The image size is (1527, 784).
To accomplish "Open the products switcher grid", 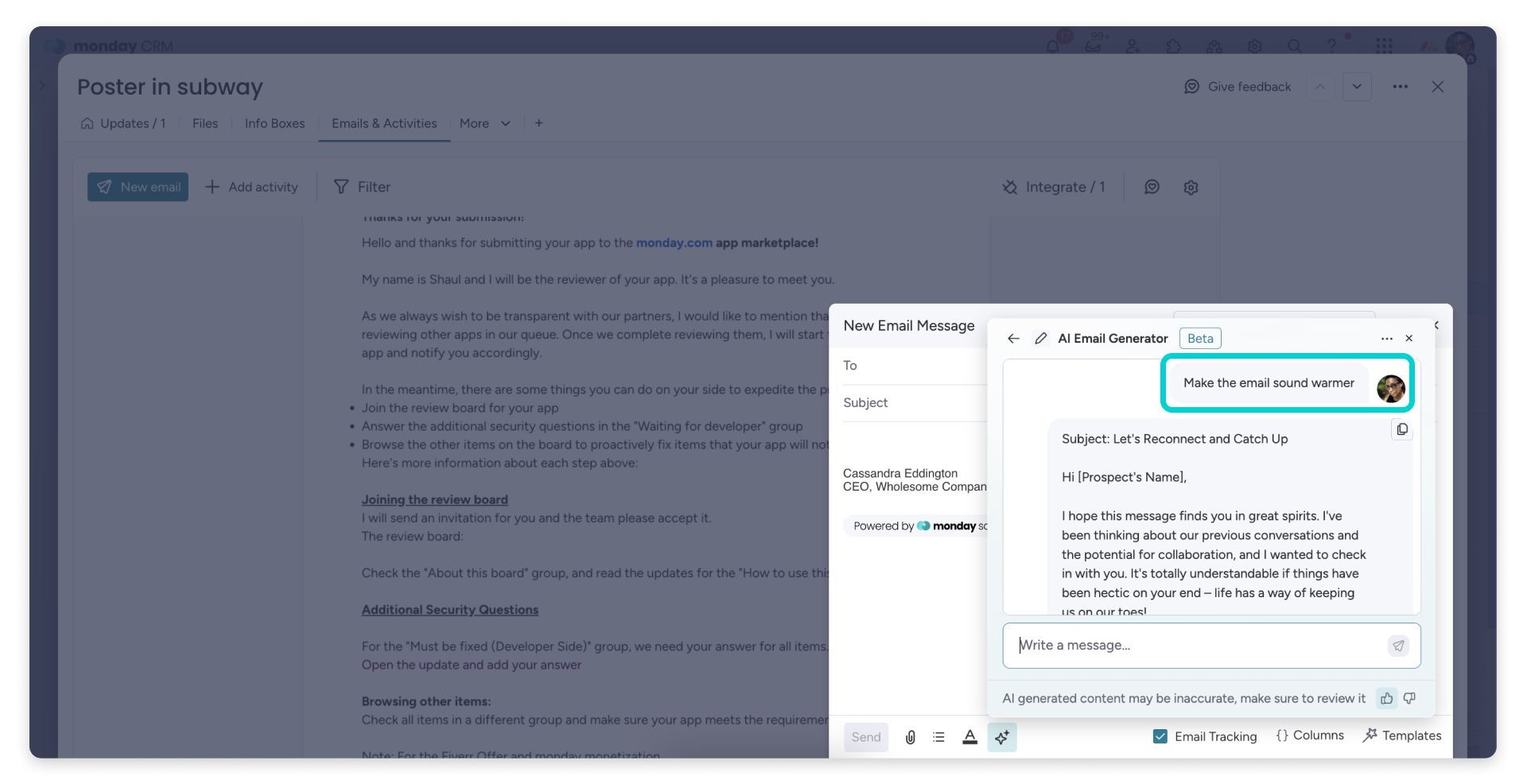I will pyautogui.click(x=1385, y=46).
